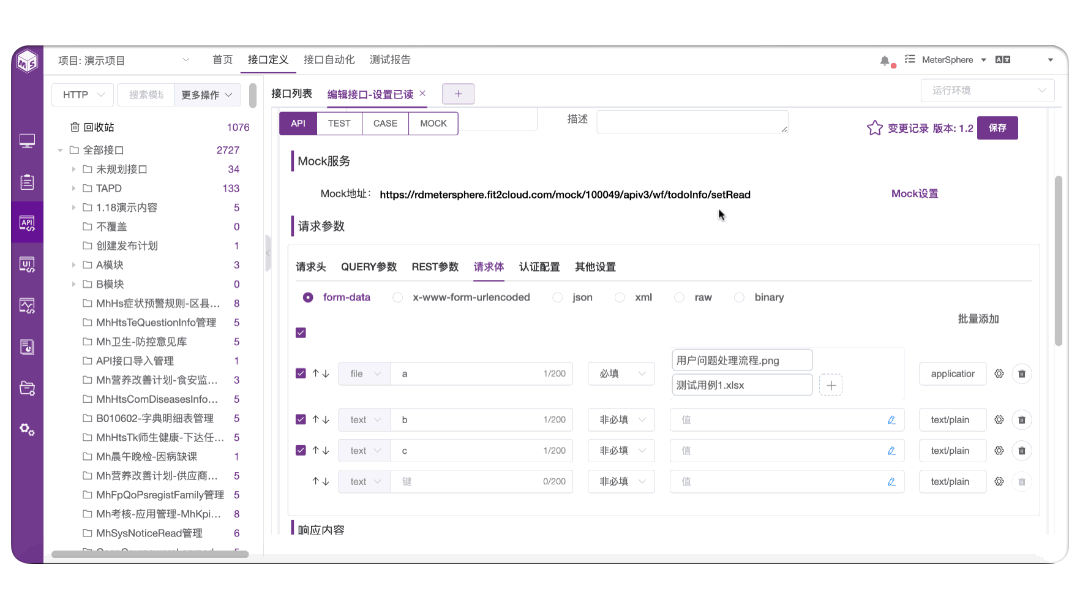
Task: Open the system settings gears sidebar icon
Action: (x=27, y=430)
